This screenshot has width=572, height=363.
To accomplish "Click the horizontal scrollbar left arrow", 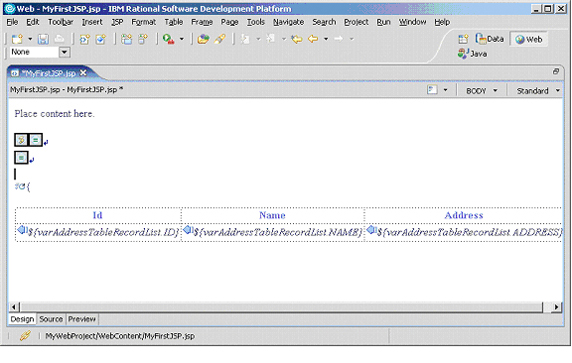I will pyautogui.click(x=13, y=307).
